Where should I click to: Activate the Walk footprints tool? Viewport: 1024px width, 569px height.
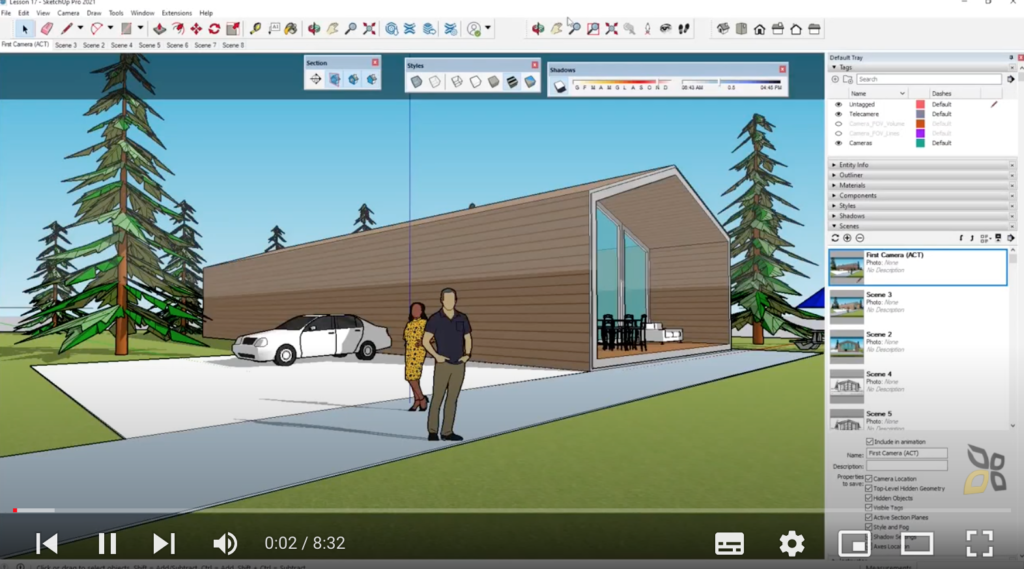click(684, 29)
